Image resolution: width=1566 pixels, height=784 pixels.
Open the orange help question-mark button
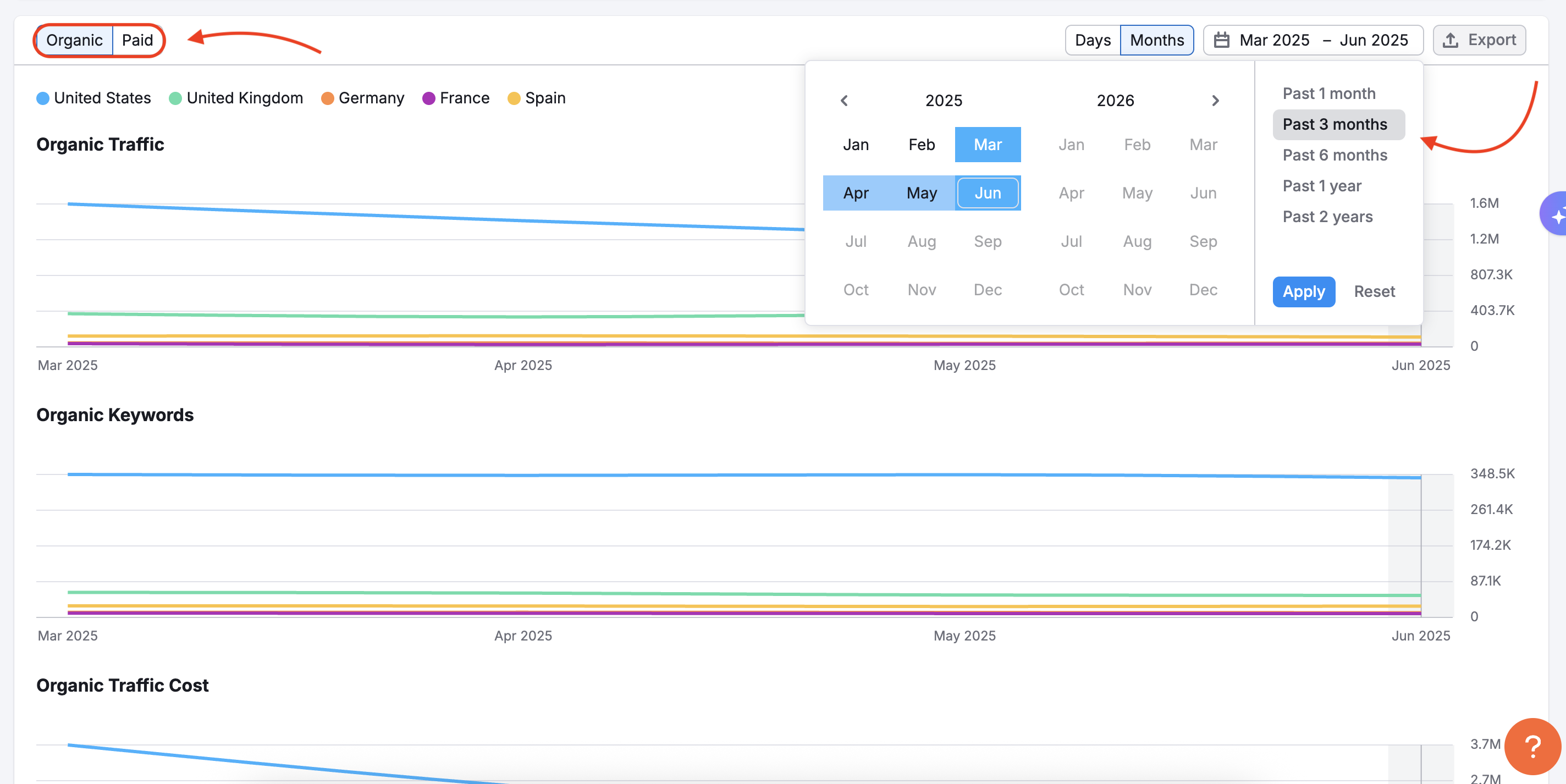point(1532,746)
